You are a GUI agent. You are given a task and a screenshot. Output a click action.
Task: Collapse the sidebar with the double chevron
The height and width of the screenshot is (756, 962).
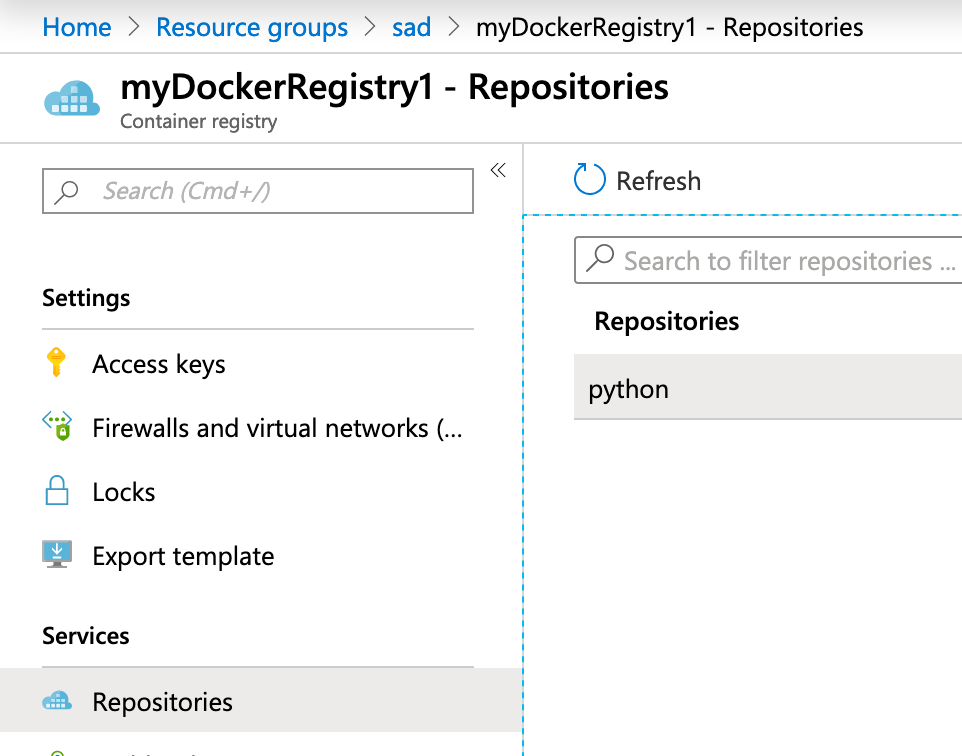pos(498,170)
